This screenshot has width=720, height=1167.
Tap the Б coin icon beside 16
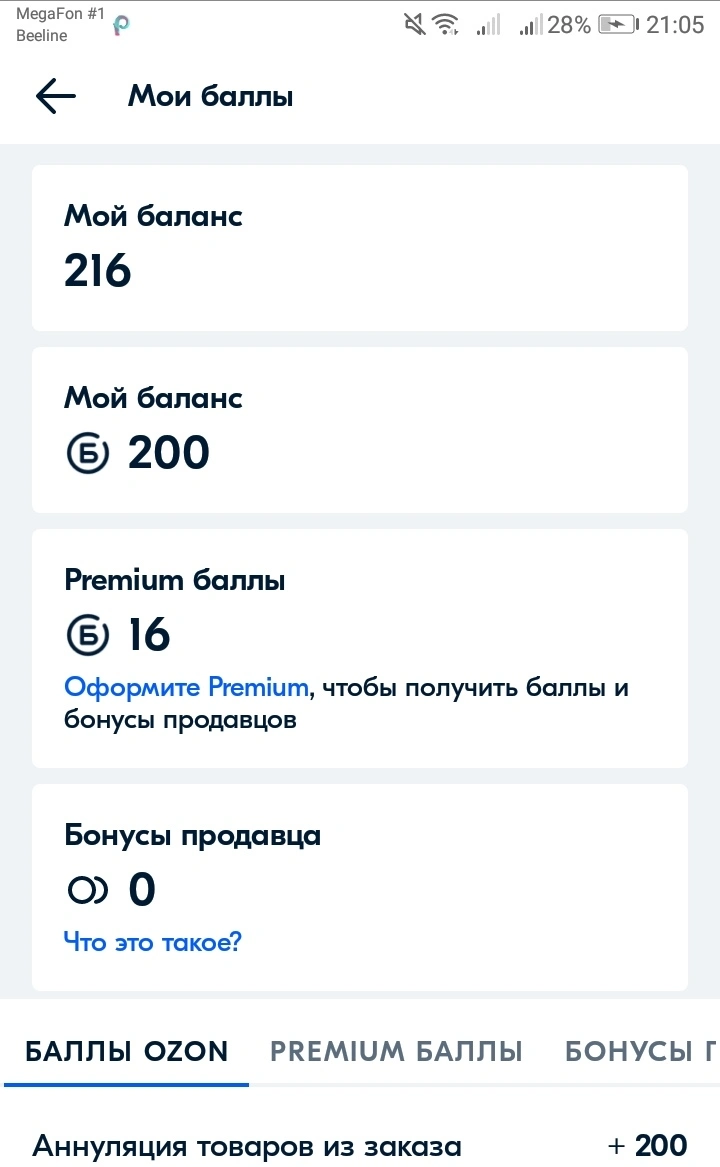point(88,635)
